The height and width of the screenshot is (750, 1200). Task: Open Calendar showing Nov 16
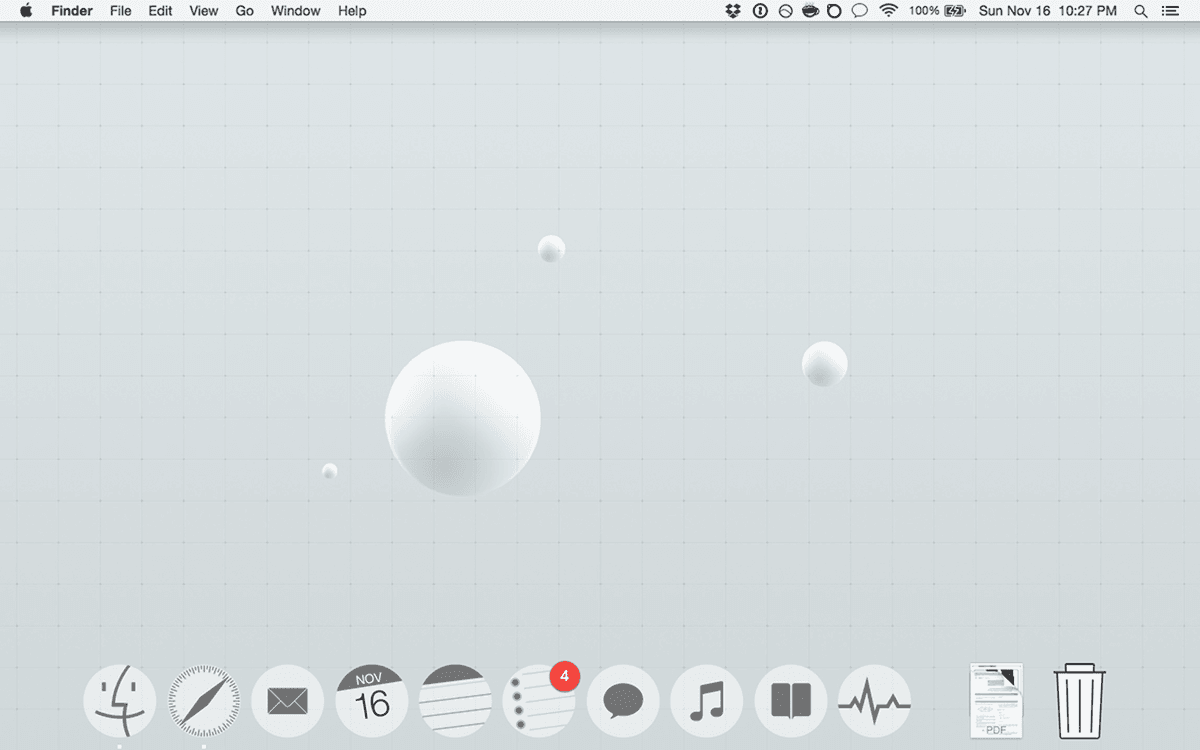point(372,701)
